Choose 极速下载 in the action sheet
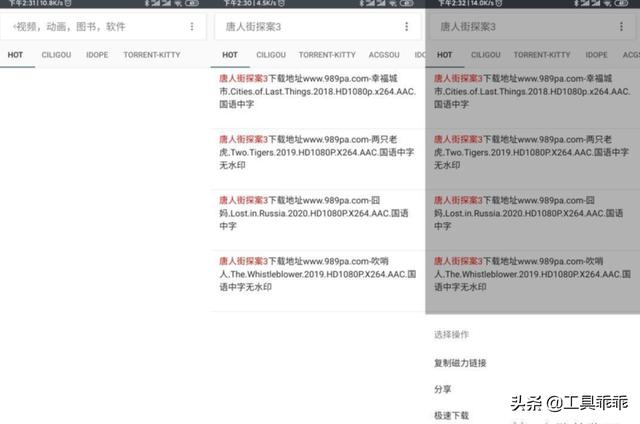 pyautogui.click(x=451, y=415)
